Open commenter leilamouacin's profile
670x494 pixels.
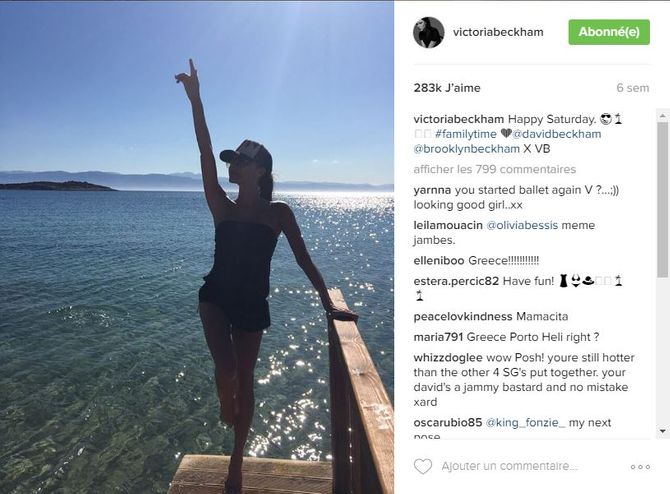pyautogui.click(x=448, y=225)
